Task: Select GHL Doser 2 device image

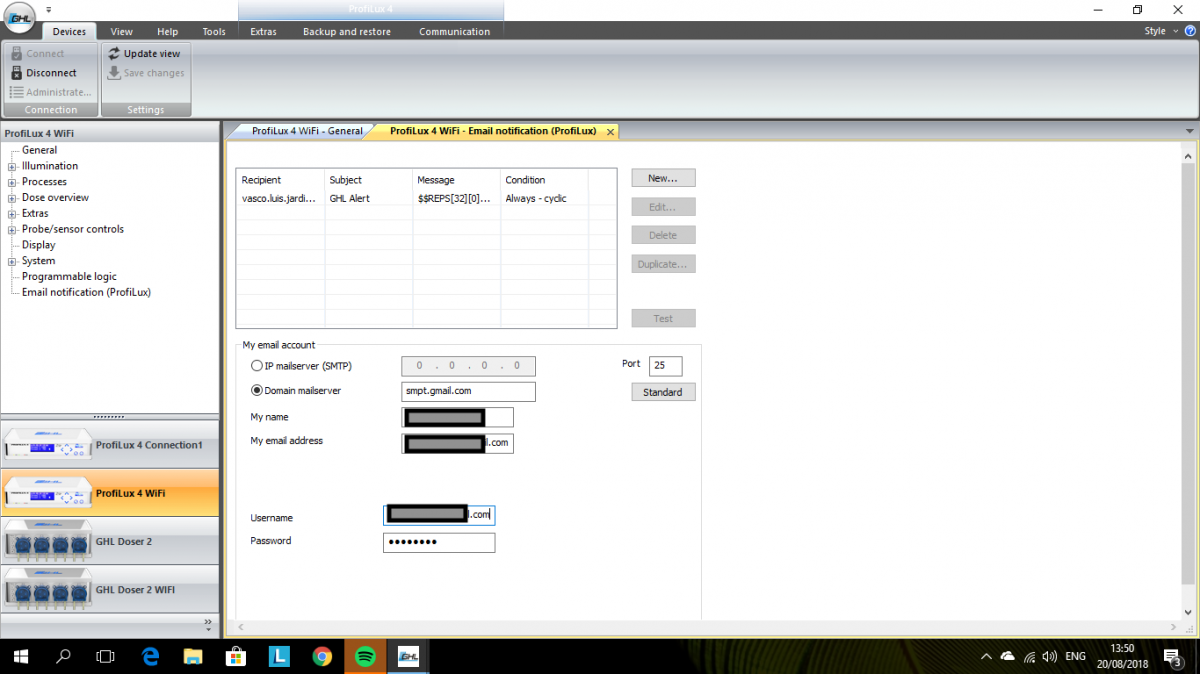Action: pos(47,542)
